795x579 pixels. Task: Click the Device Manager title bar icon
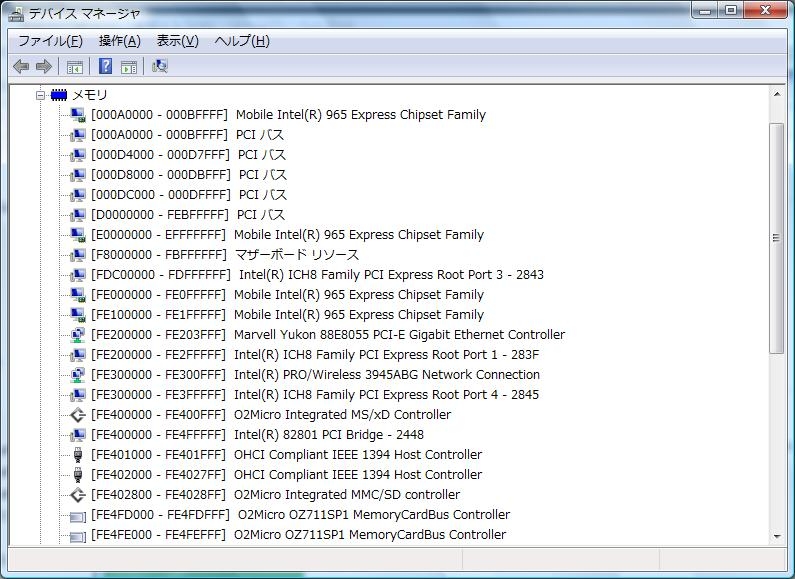tap(16, 14)
